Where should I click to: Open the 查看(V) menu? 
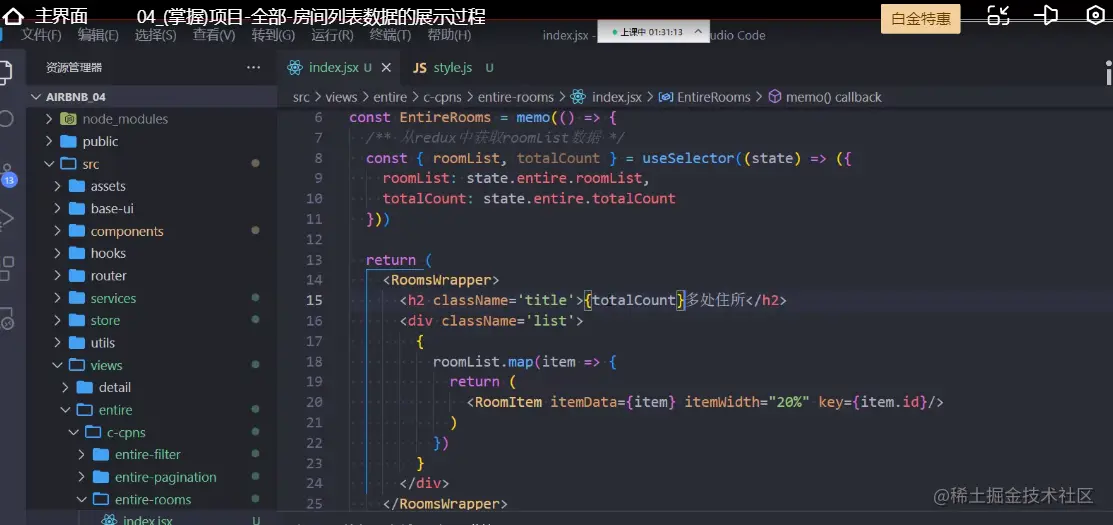pyautogui.click(x=214, y=35)
